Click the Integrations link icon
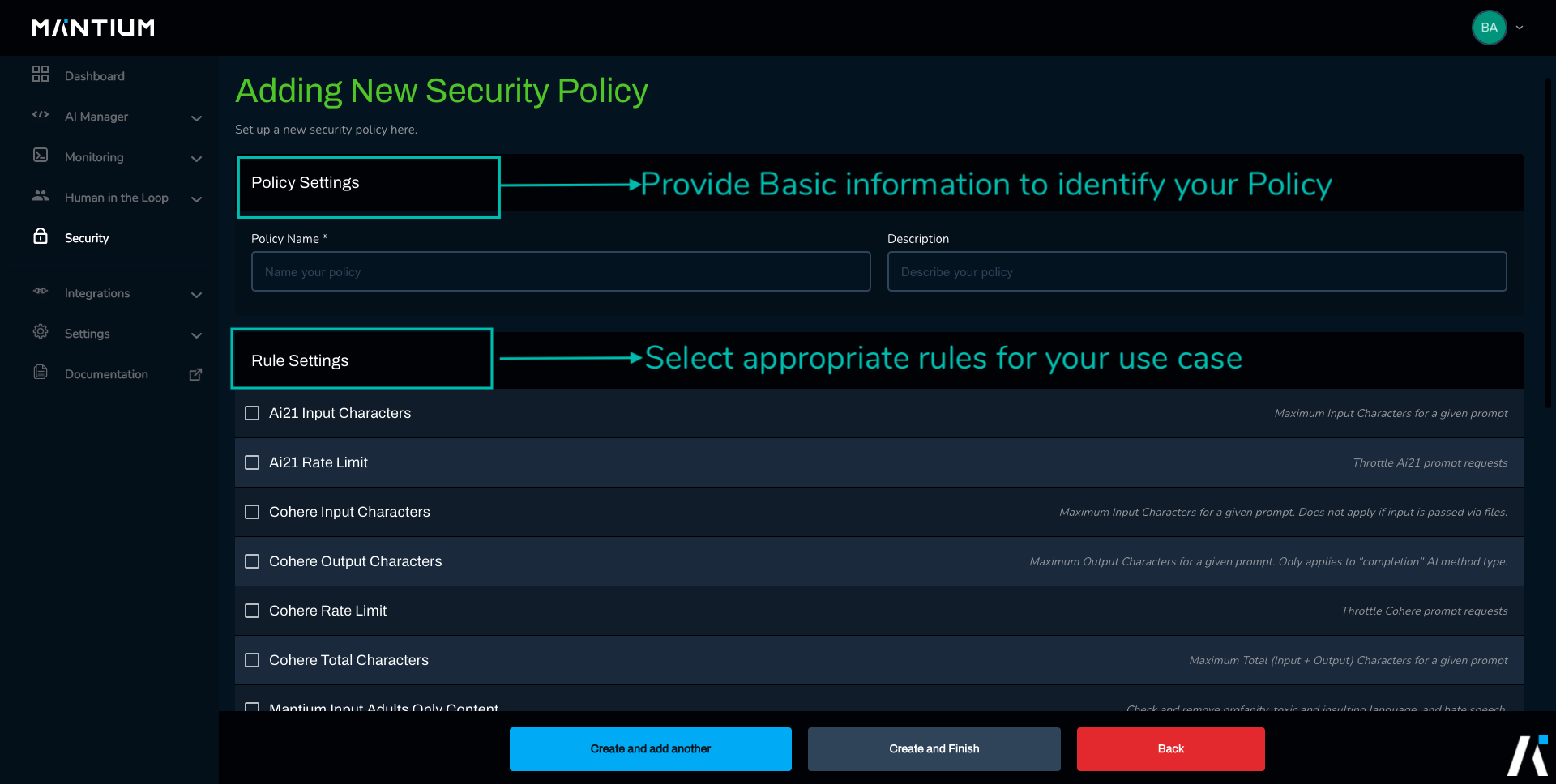The width and height of the screenshot is (1556, 784). point(41,292)
